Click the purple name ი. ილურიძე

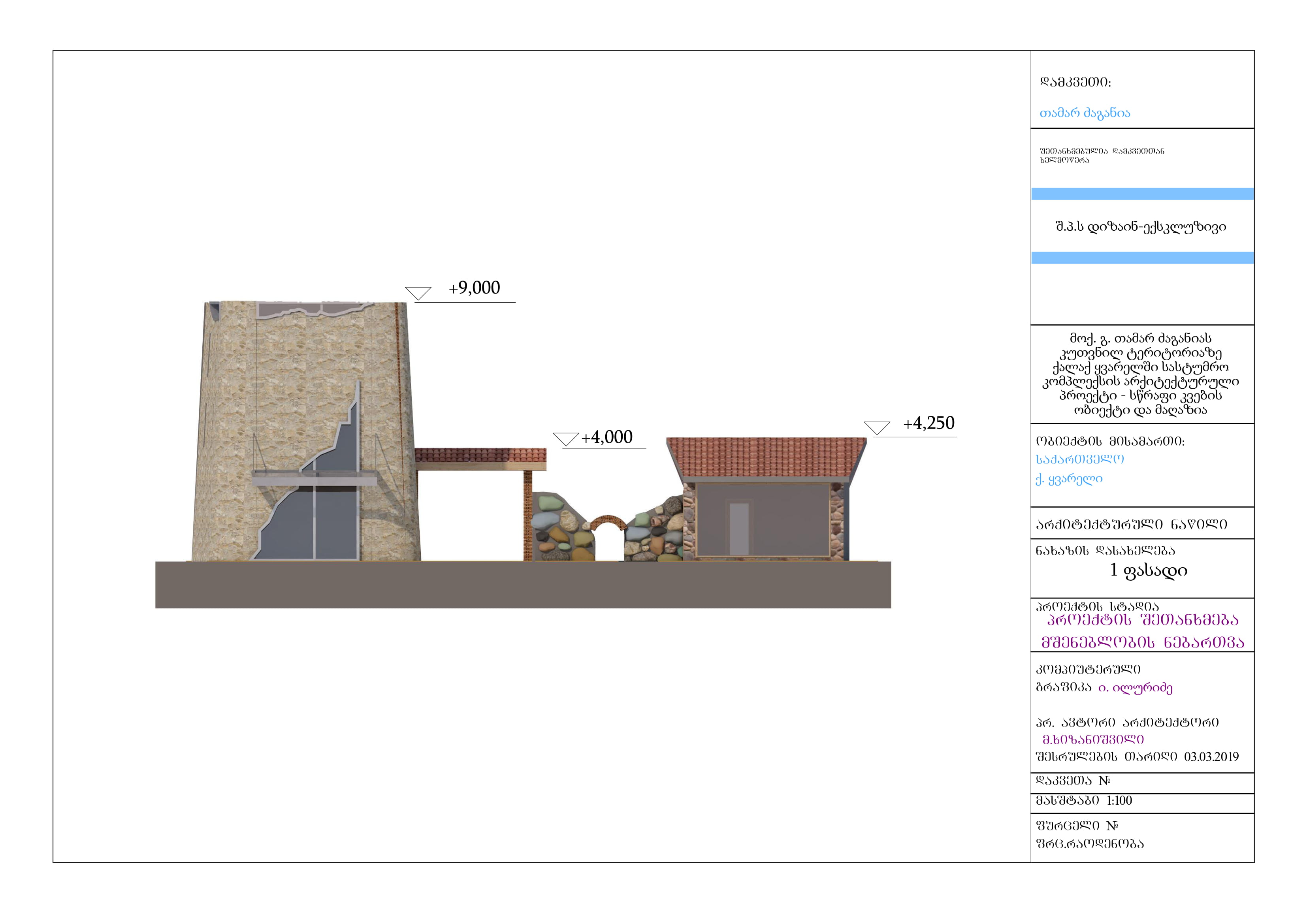(x=1135, y=688)
